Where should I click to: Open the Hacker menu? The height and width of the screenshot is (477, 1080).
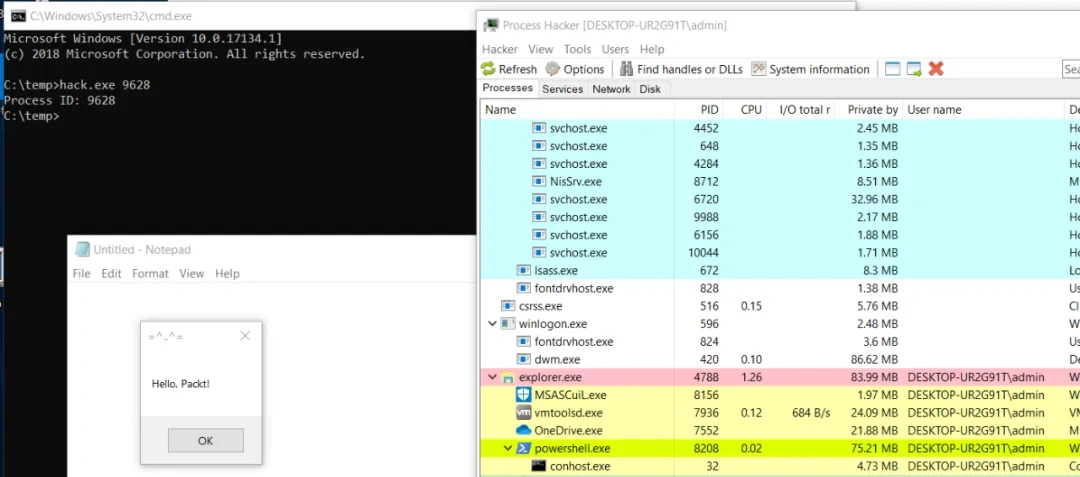499,49
